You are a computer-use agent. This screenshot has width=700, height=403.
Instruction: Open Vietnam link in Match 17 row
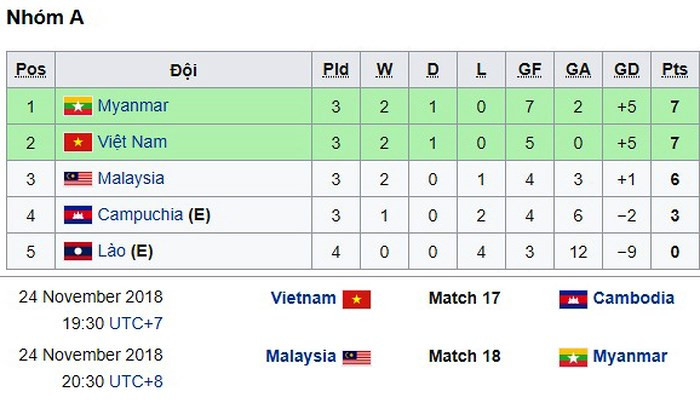(x=303, y=298)
